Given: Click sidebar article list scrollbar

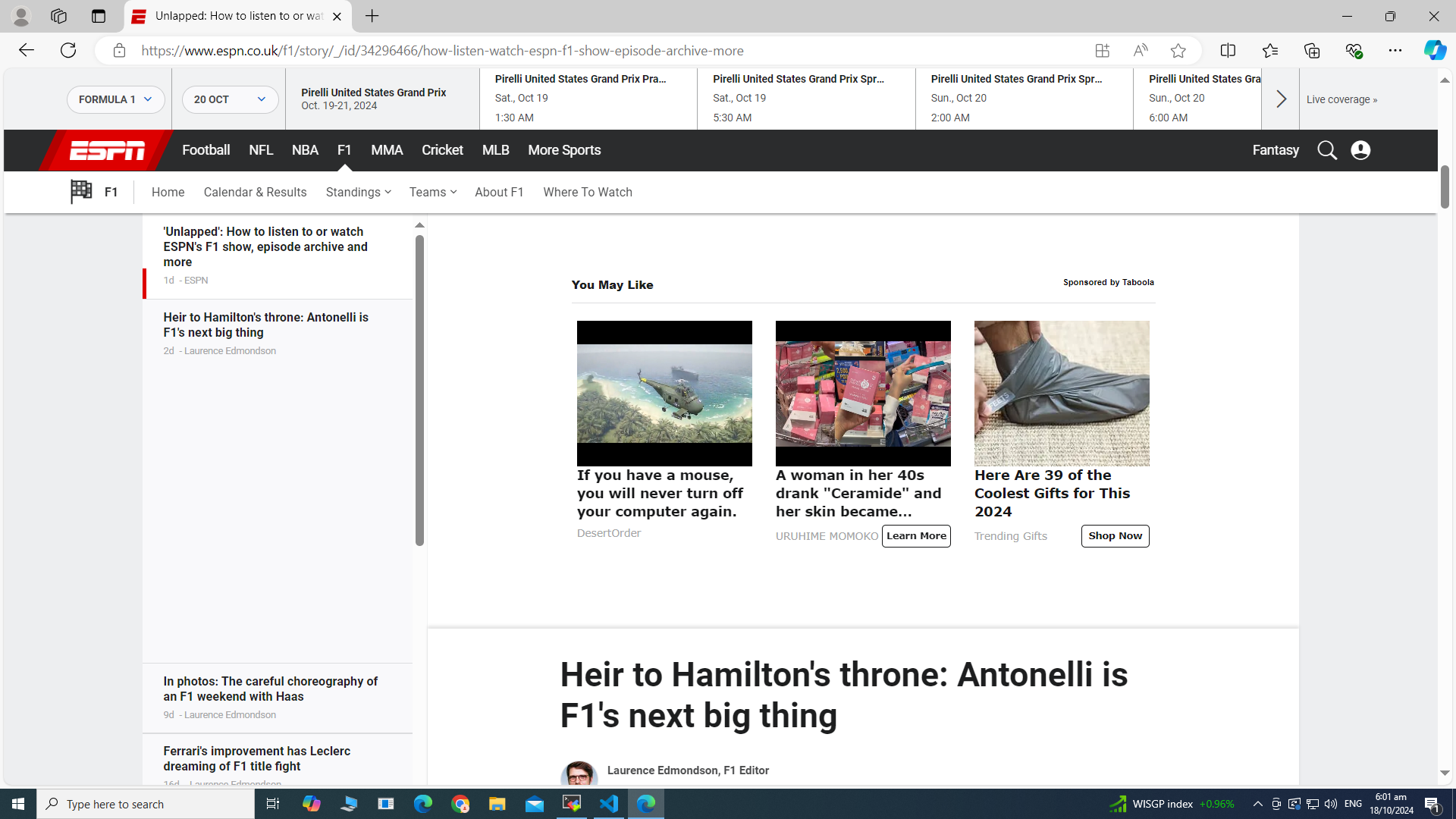Looking at the screenshot, I should tap(419, 391).
